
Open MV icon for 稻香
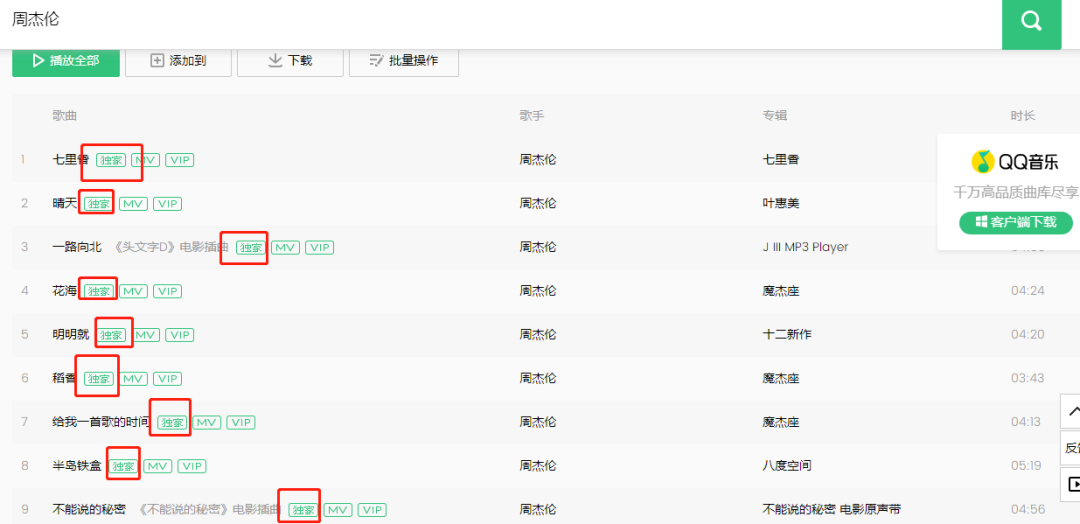134,379
